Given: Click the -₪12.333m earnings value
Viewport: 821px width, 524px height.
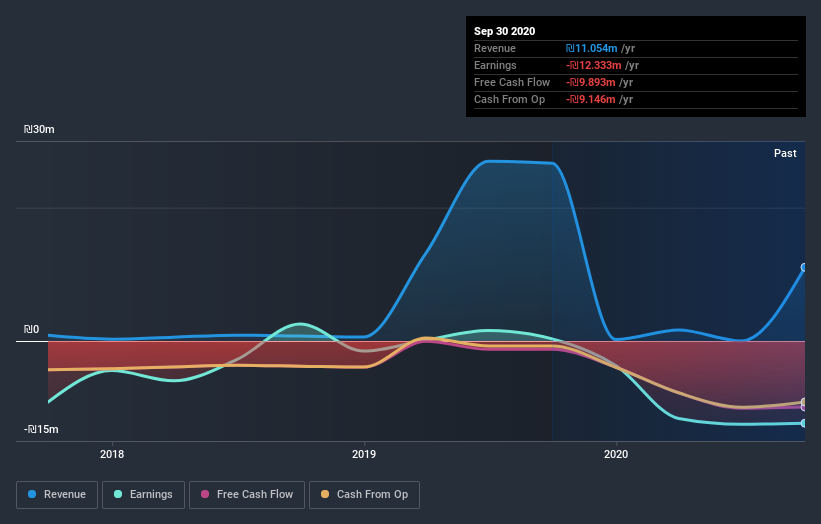Looking at the screenshot, I should [x=593, y=65].
